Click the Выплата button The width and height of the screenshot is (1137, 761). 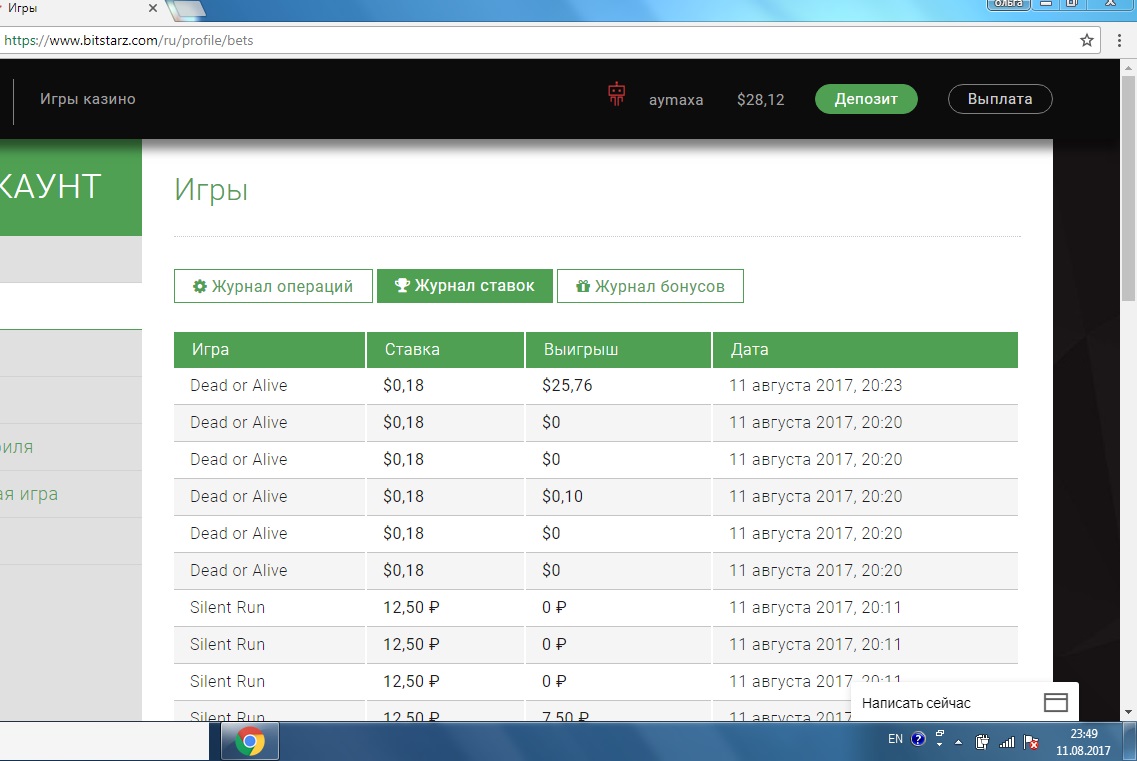(x=1000, y=99)
